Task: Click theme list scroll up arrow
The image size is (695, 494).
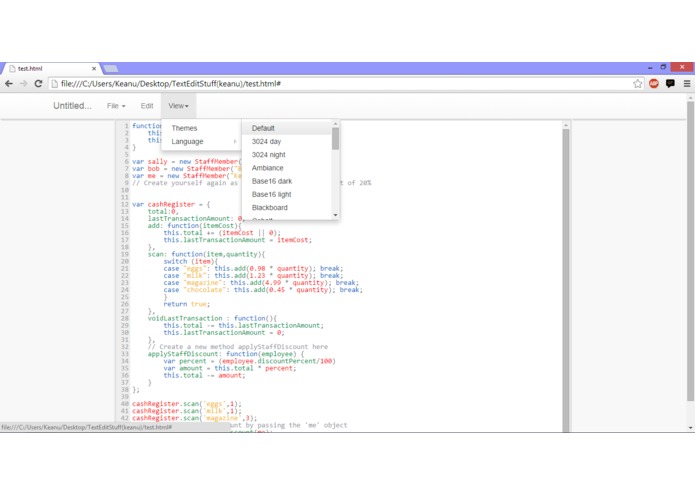Action: pyautogui.click(x=336, y=124)
